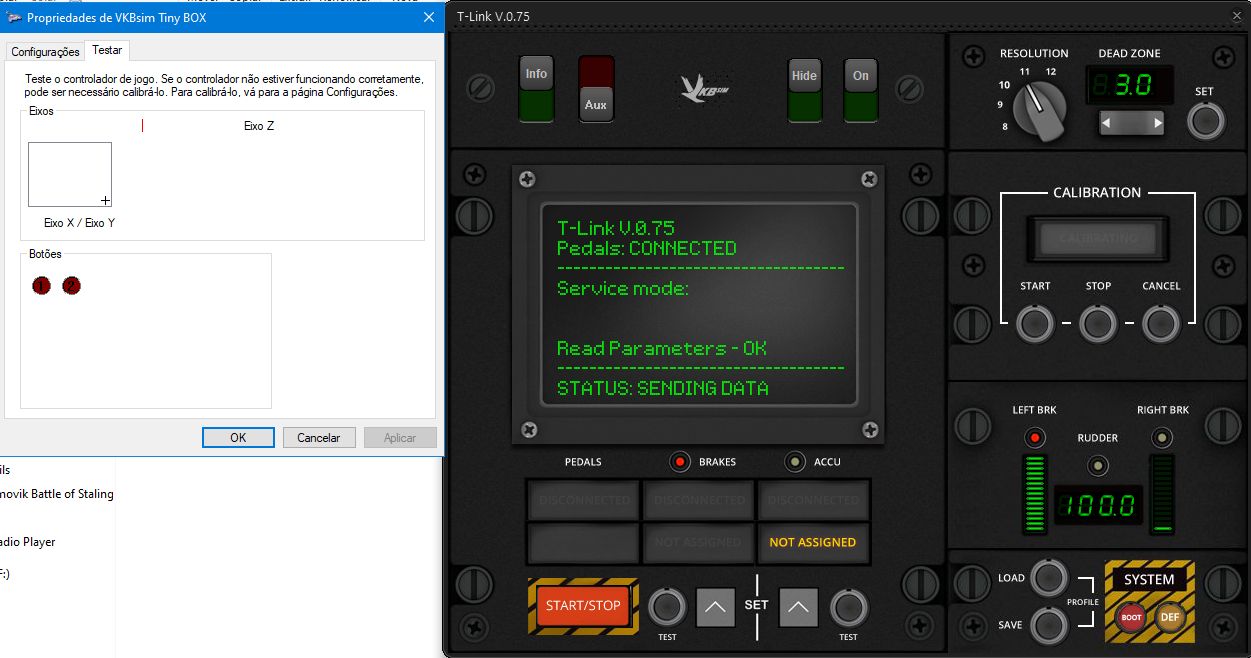Click the dead zone 3.0 display
1251x658 pixels.
pyautogui.click(x=1132, y=86)
